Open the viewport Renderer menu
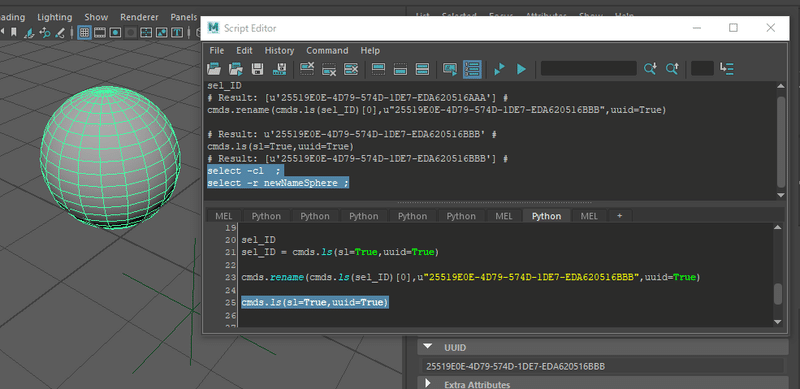Image resolution: width=800 pixels, height=389 pixels. (x=139, y=17)
